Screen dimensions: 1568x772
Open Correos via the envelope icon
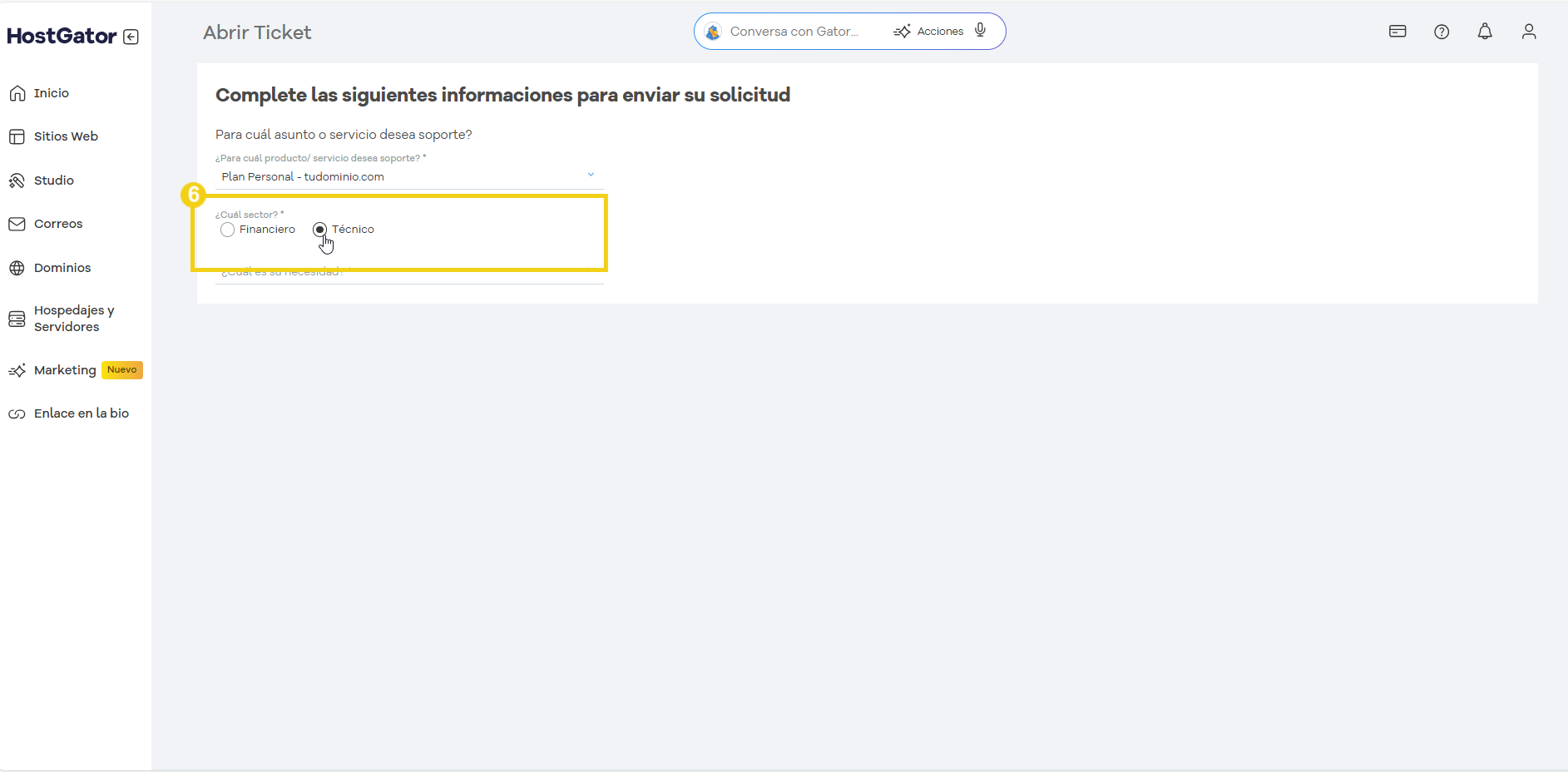pos(17,223)
